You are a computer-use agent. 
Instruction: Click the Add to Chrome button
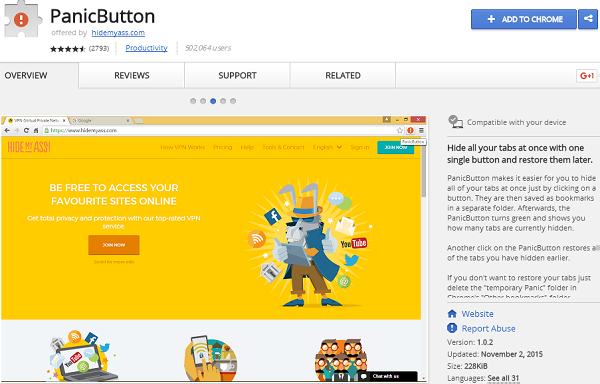[x=523, y=19]
